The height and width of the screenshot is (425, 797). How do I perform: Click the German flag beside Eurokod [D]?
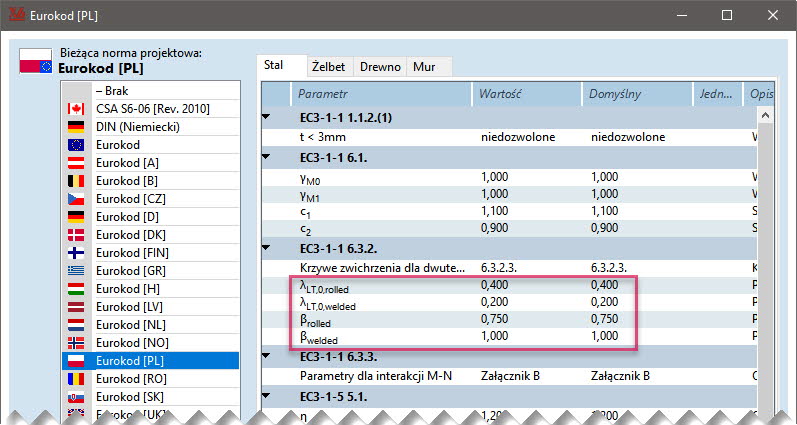[x=76, y=217]
